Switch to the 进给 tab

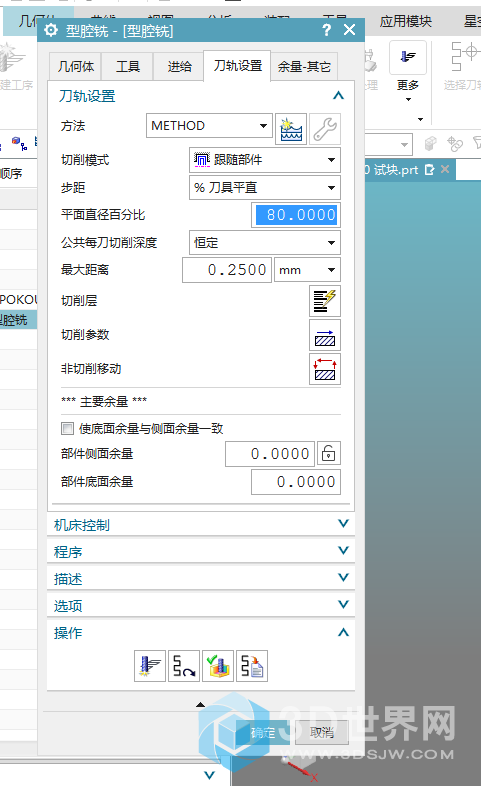tap(179, 67)
